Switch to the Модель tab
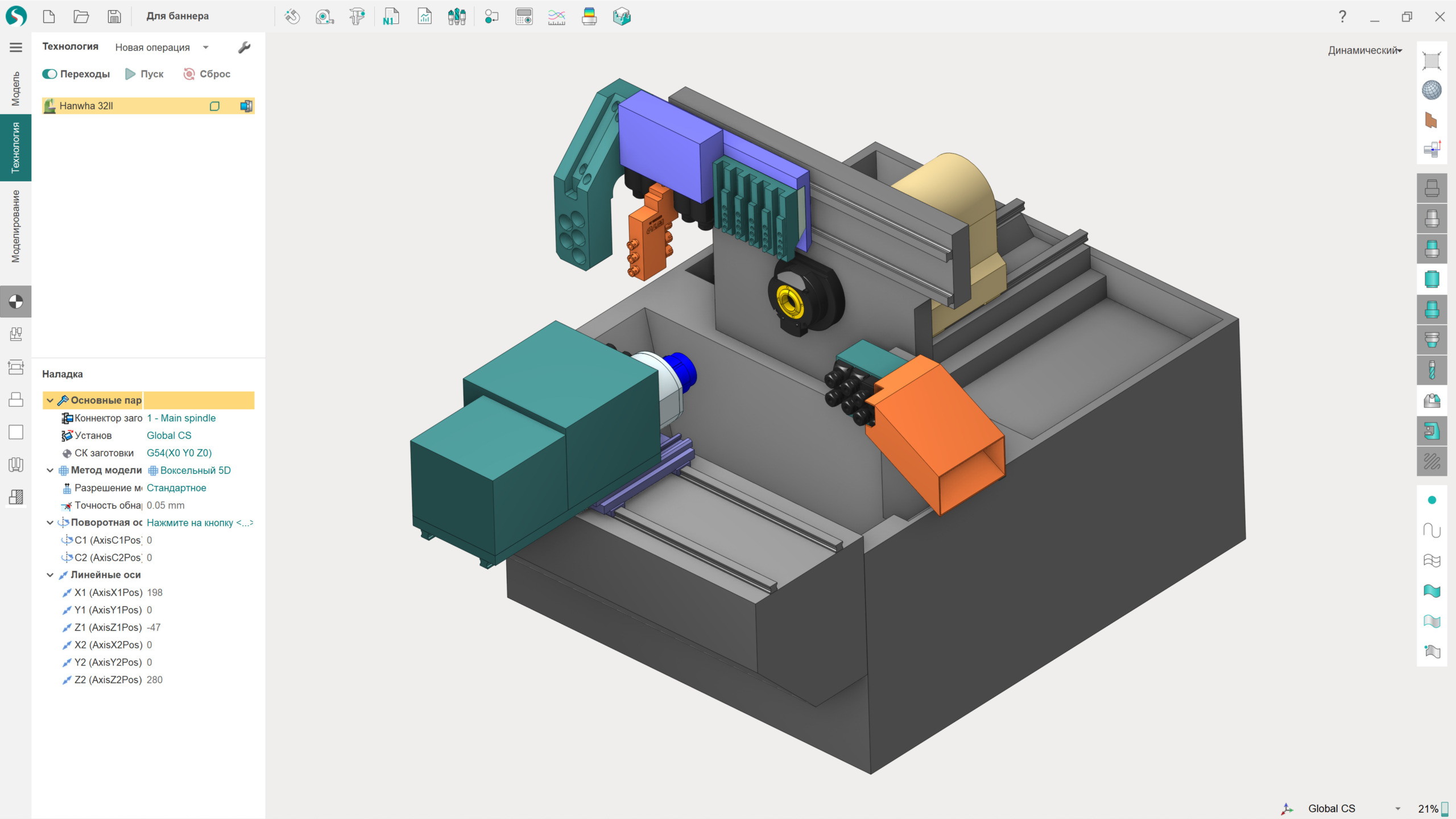 pos(15,88)
